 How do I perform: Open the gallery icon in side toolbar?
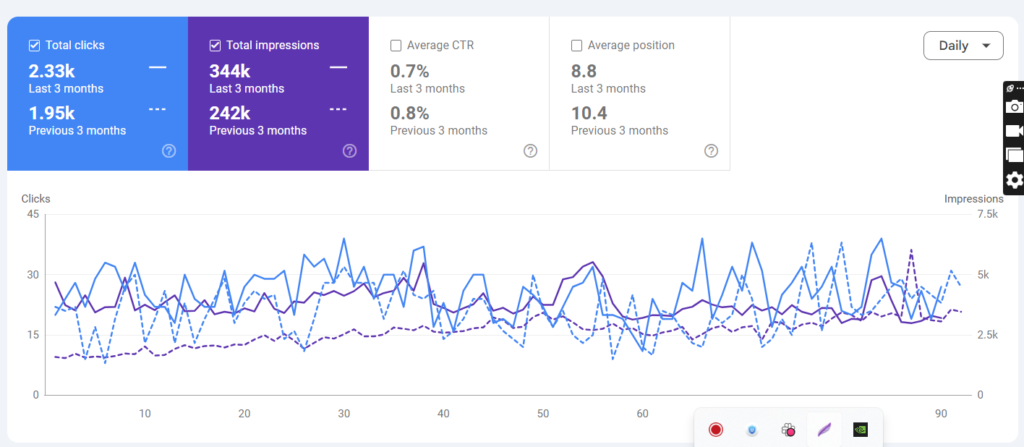pyautogui.click(x=1013, y=155)
